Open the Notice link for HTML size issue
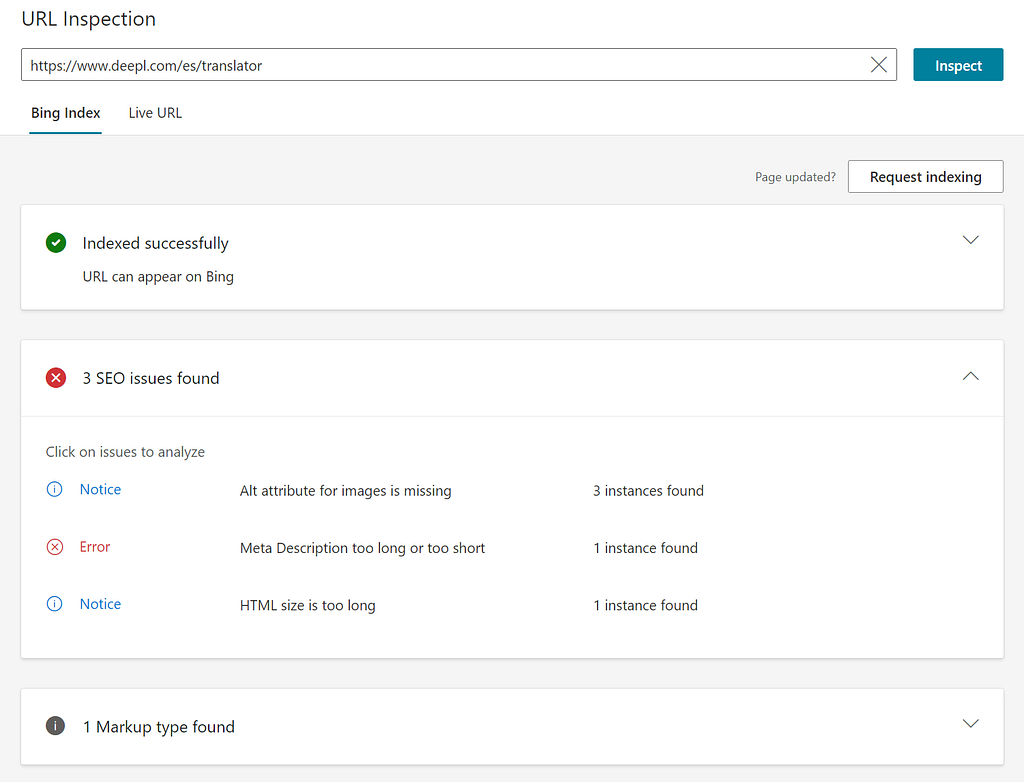 pyautogui.click(x=100, y=604)
